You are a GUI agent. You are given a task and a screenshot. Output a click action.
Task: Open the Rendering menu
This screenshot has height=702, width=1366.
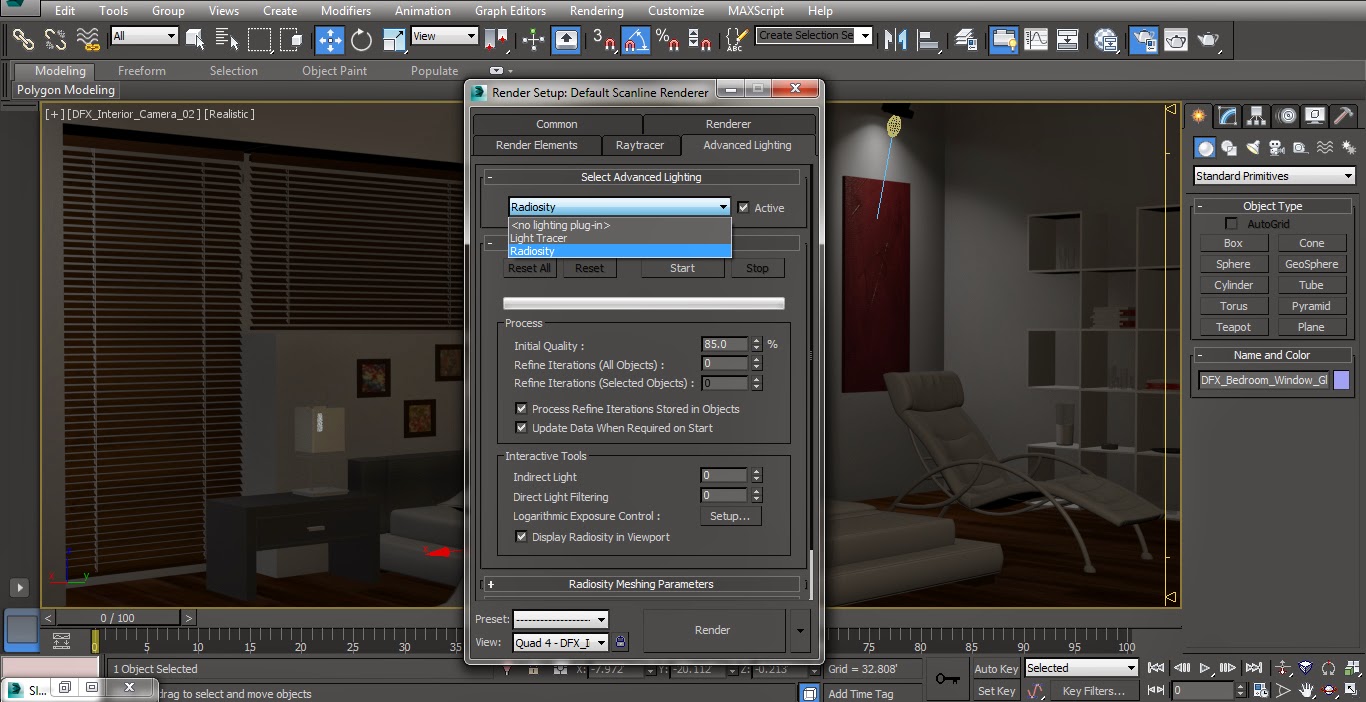tap(596, 11)
